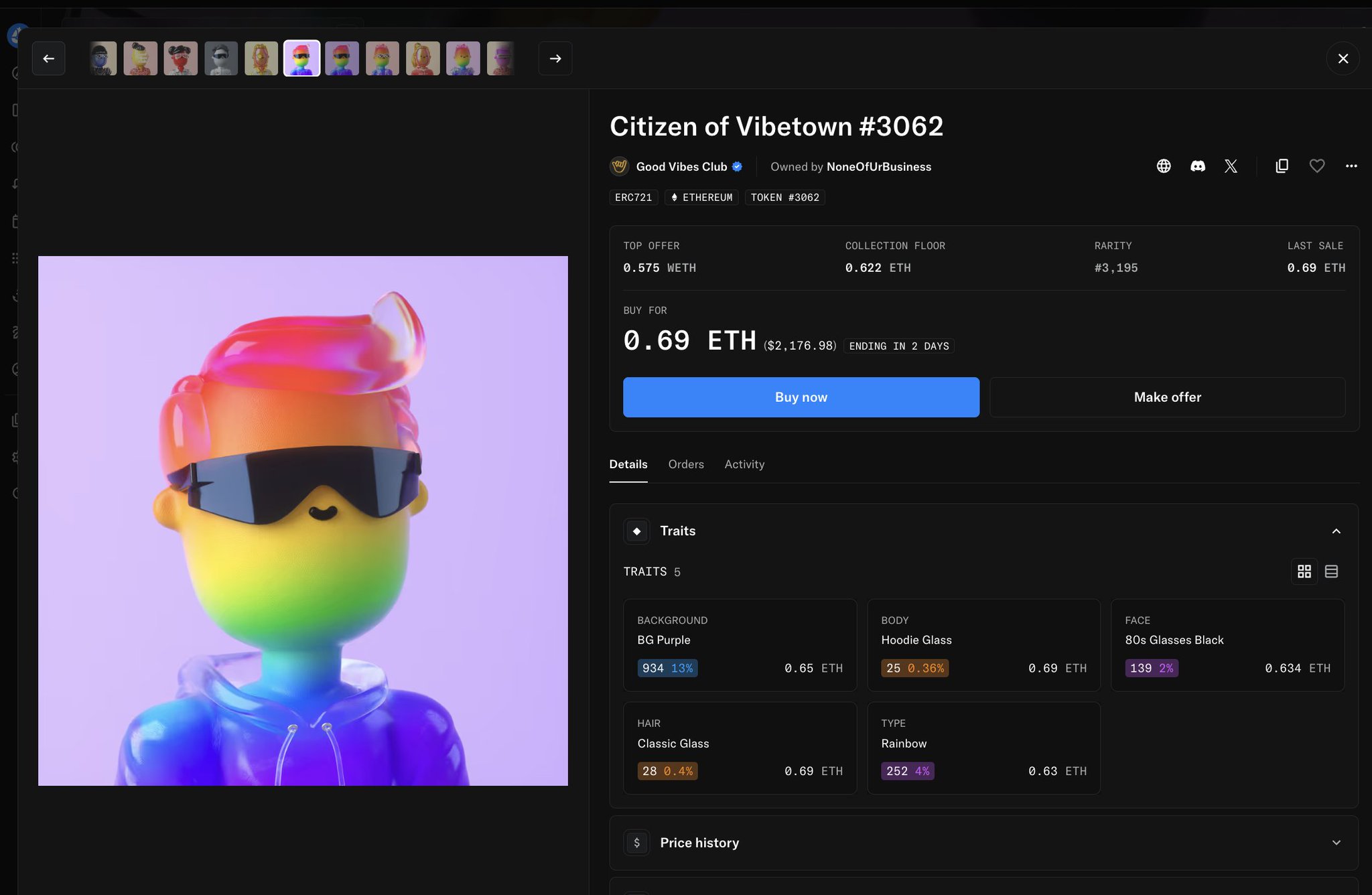Go to previous item with left arrow

48,58
